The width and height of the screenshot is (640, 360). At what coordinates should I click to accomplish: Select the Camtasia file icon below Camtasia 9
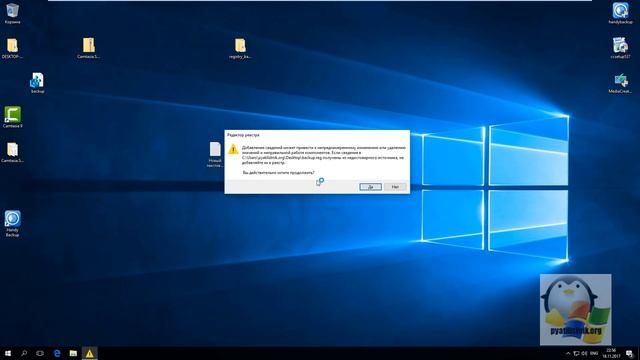click(x=12, y=152)
